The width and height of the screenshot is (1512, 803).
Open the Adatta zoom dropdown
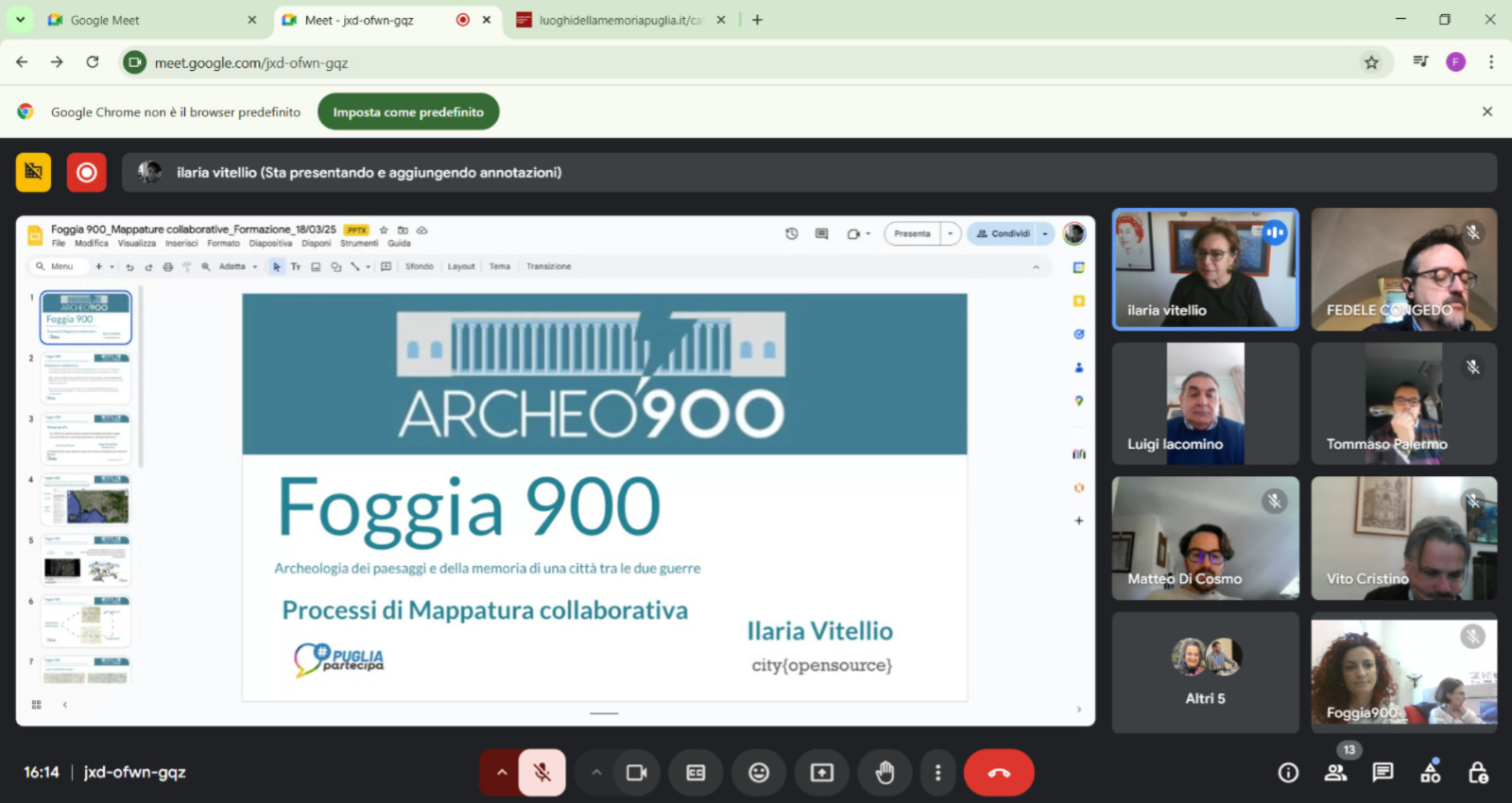coord(238,266)
